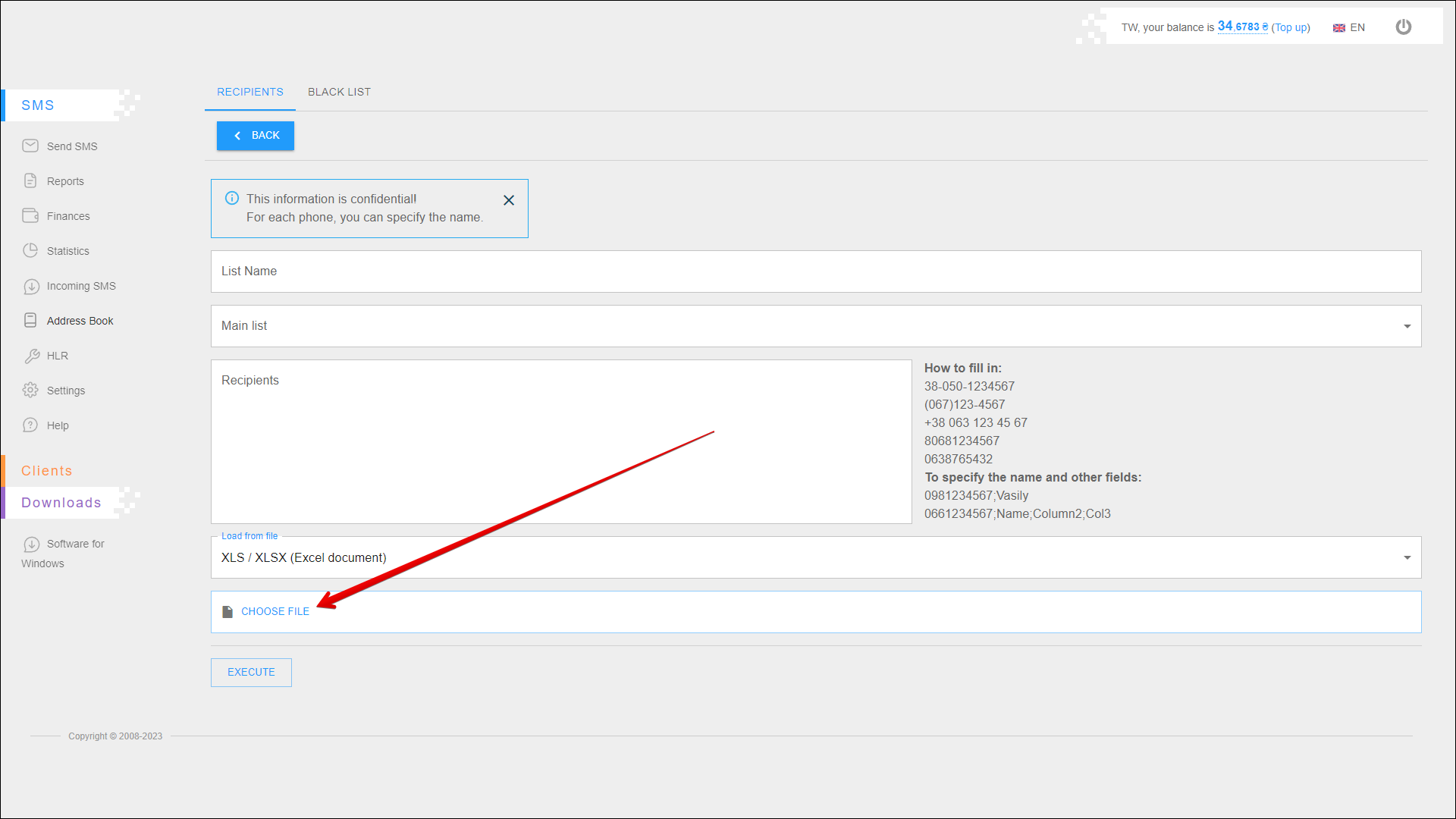The image size is (1456, 819).
Task: Click the Help question mark icon
Action: pos(30,425)
